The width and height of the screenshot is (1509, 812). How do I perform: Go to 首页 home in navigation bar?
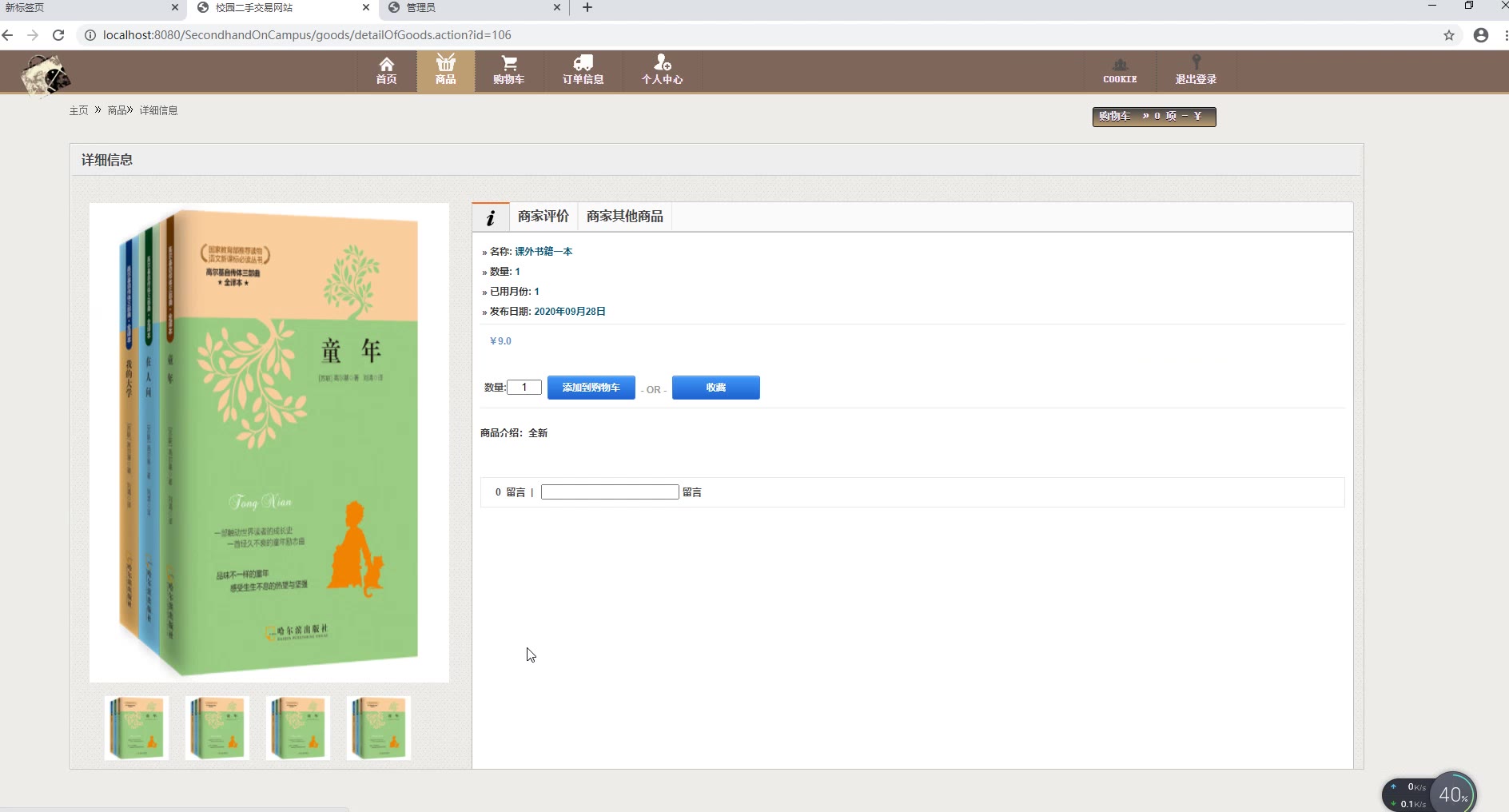point(386,70)
